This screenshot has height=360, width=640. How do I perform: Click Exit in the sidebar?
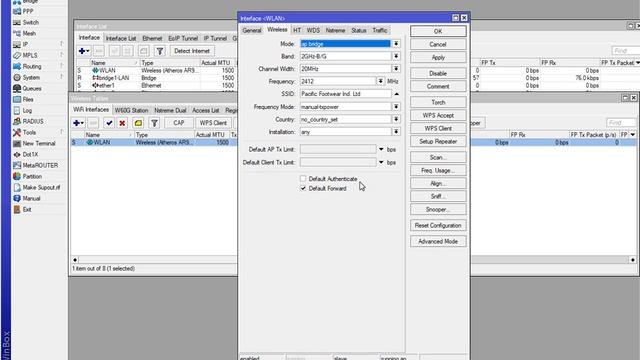(x=27, y=210)
